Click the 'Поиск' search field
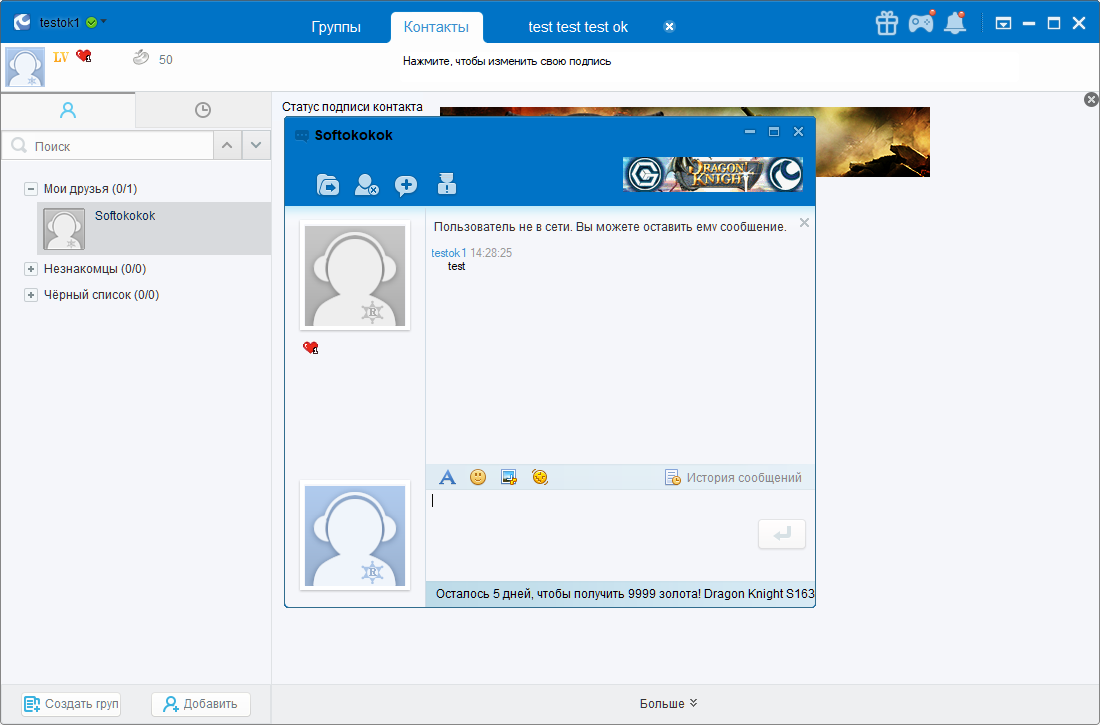 coord(120,146)
